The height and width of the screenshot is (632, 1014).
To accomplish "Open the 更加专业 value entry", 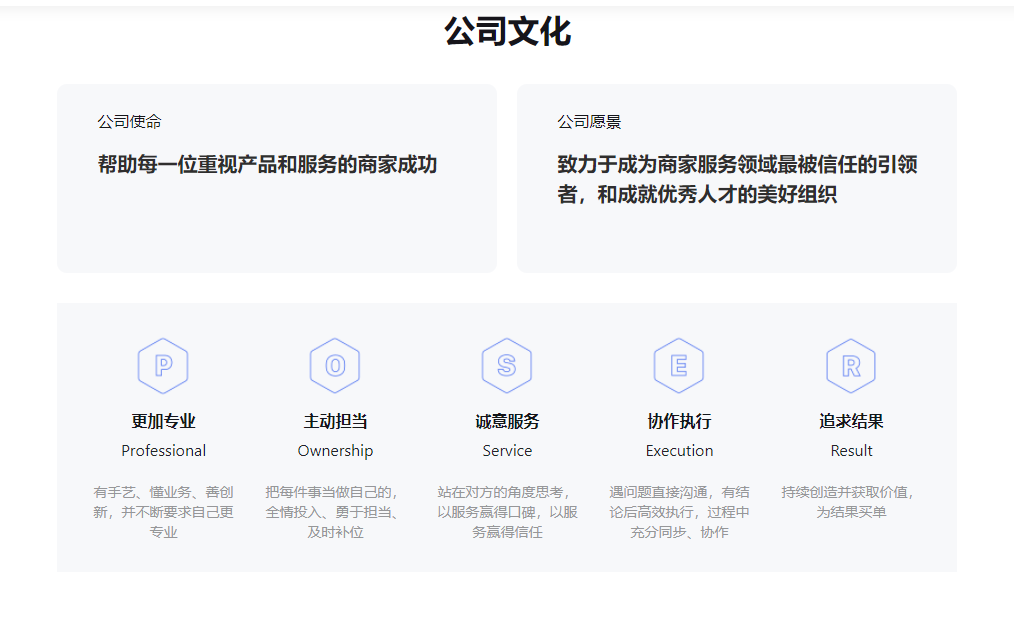I will [163, 420].
